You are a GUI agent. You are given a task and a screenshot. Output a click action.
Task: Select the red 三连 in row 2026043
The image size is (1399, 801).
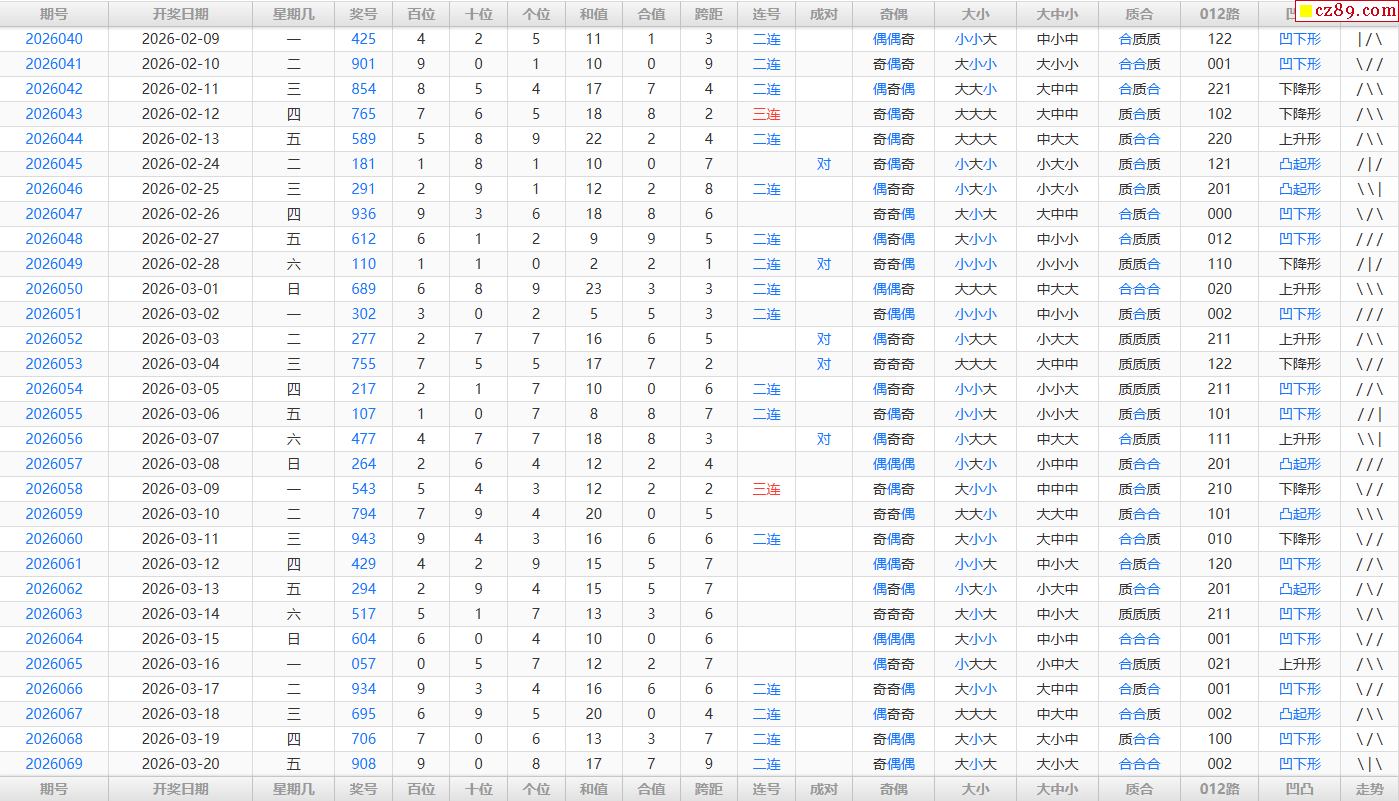pyautogui.click(x=766, y=114)
